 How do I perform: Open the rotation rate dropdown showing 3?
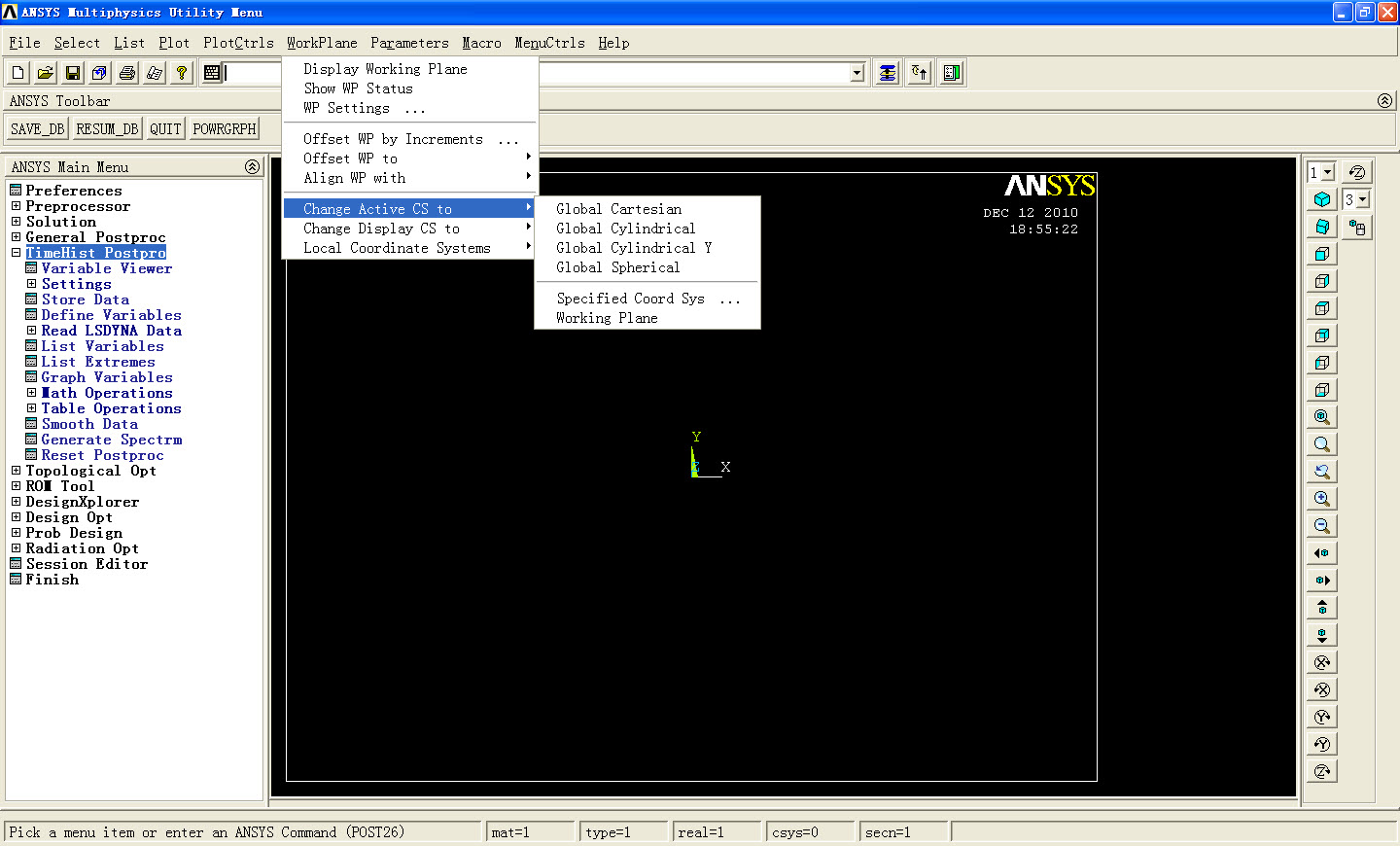1363,199
